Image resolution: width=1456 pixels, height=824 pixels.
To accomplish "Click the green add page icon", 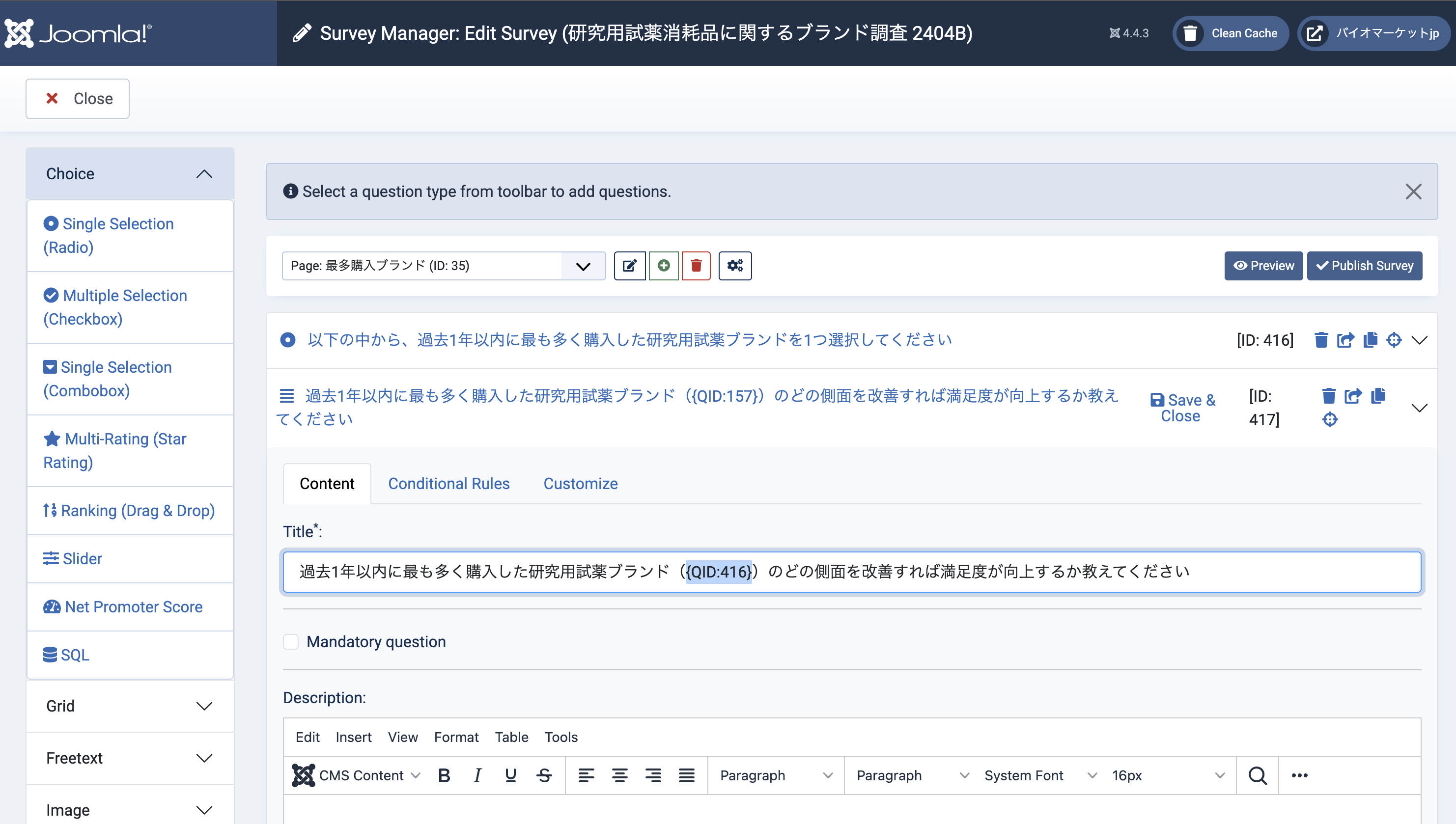I will (x=664, y=266).
